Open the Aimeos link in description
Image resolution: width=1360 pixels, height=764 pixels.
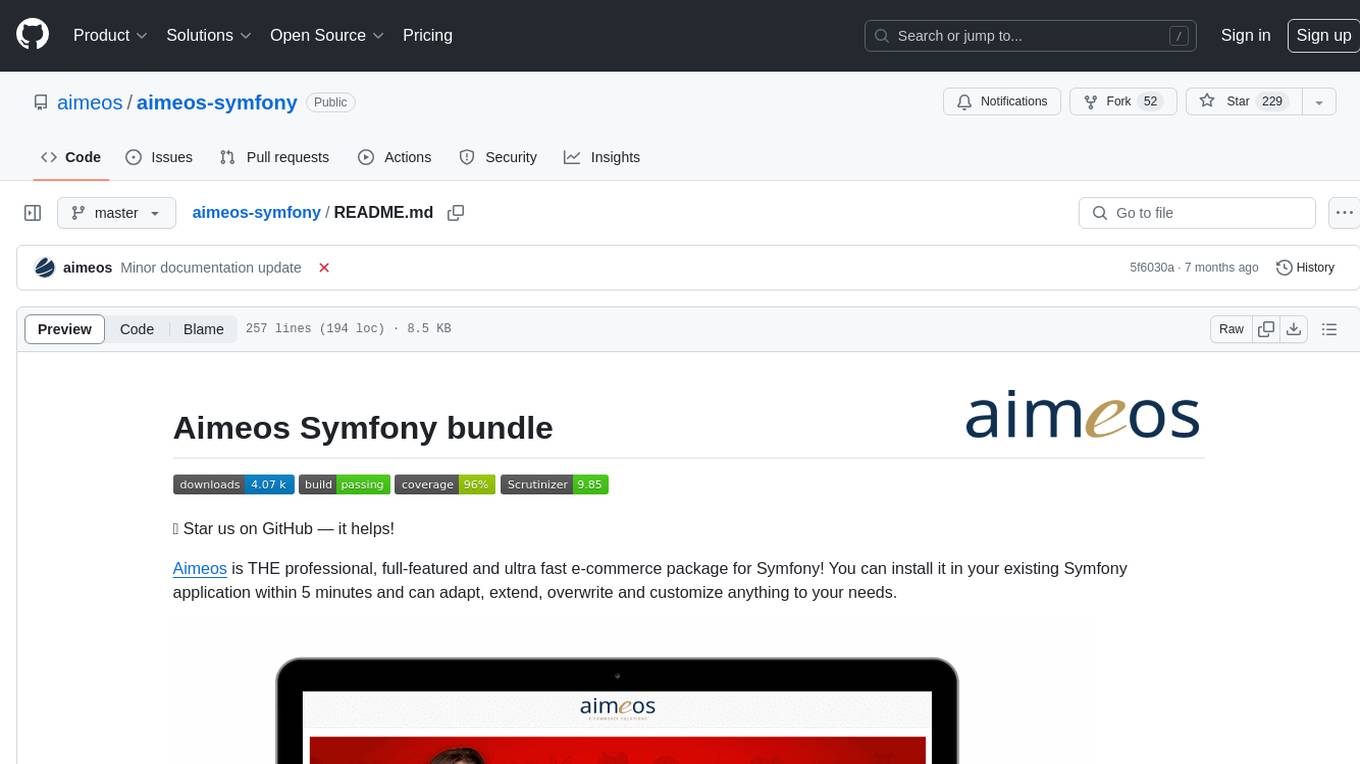pos(200,568)
